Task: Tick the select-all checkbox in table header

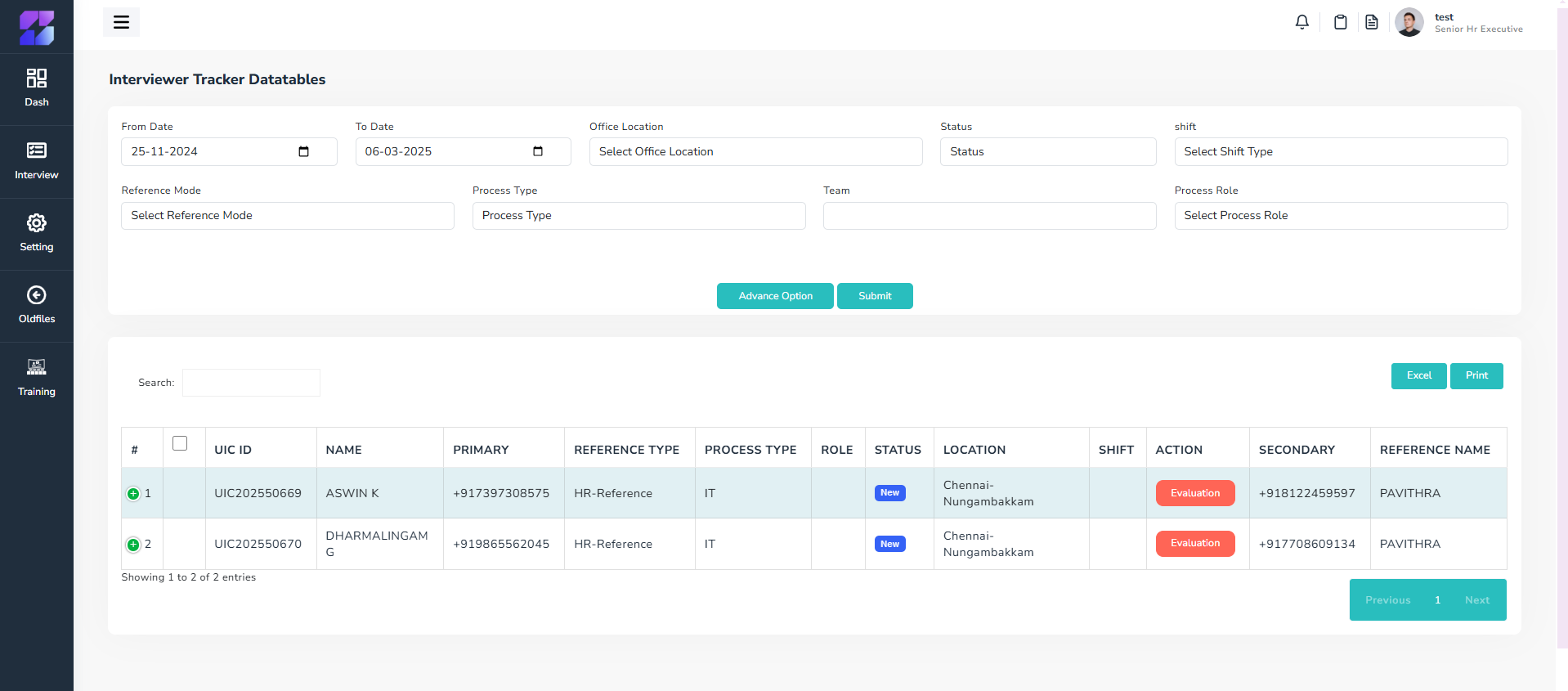Action: pos(180,443)
